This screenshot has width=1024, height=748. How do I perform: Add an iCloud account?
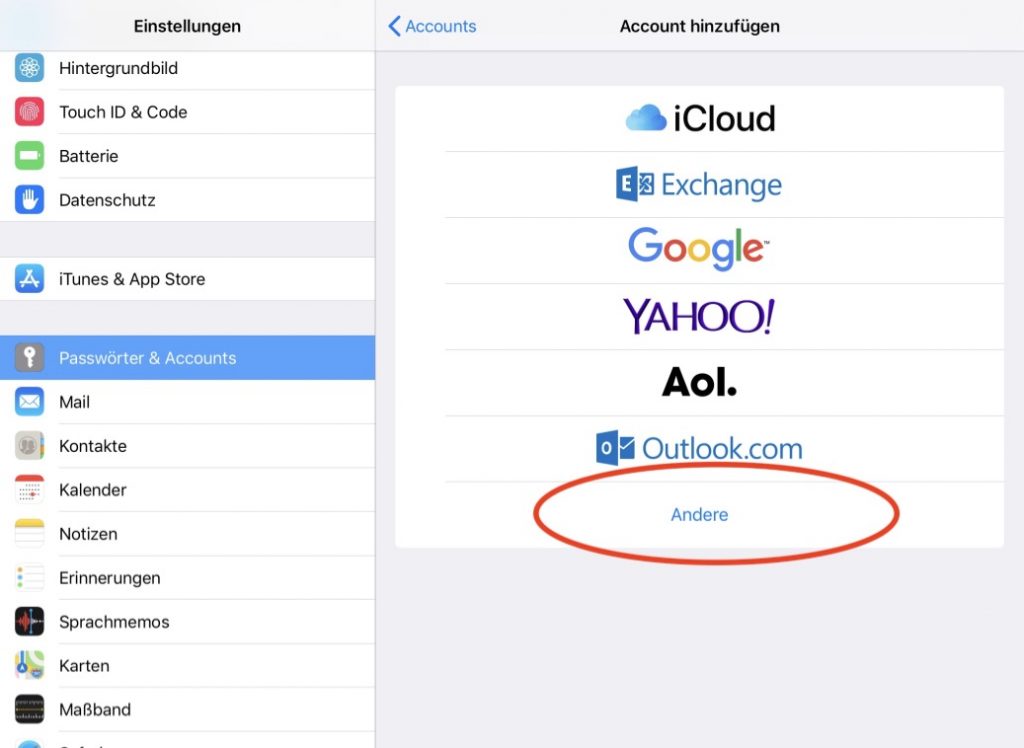tap(699, 119)
